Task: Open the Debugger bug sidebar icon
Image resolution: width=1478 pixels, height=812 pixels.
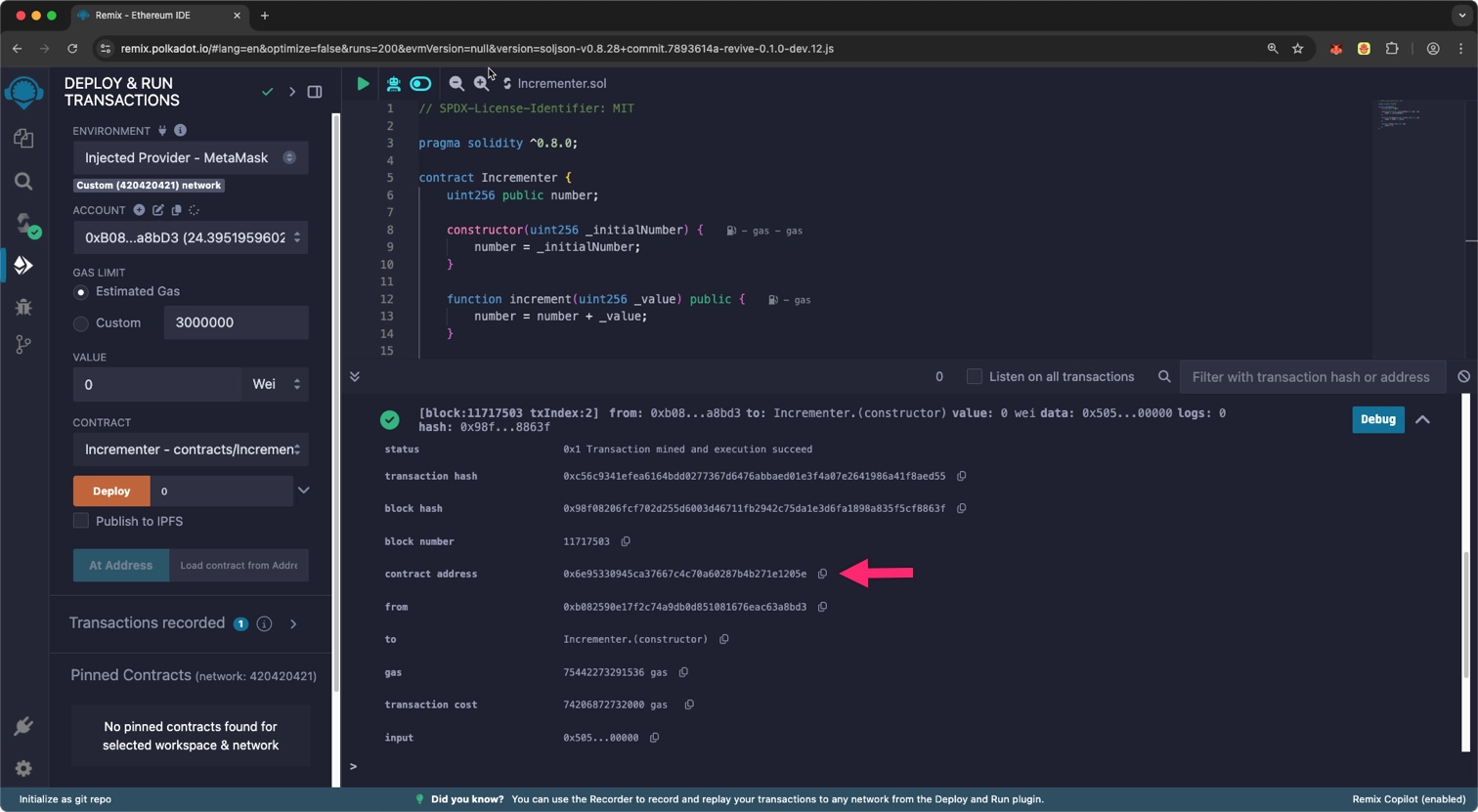Action: (x=23, y=307)
